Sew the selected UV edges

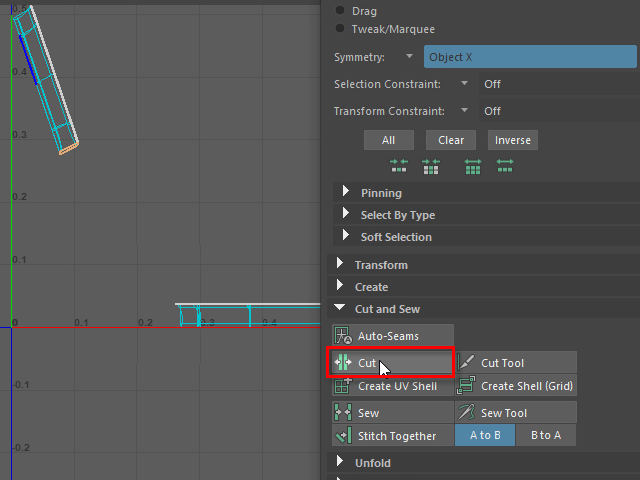tap(393, 412)
